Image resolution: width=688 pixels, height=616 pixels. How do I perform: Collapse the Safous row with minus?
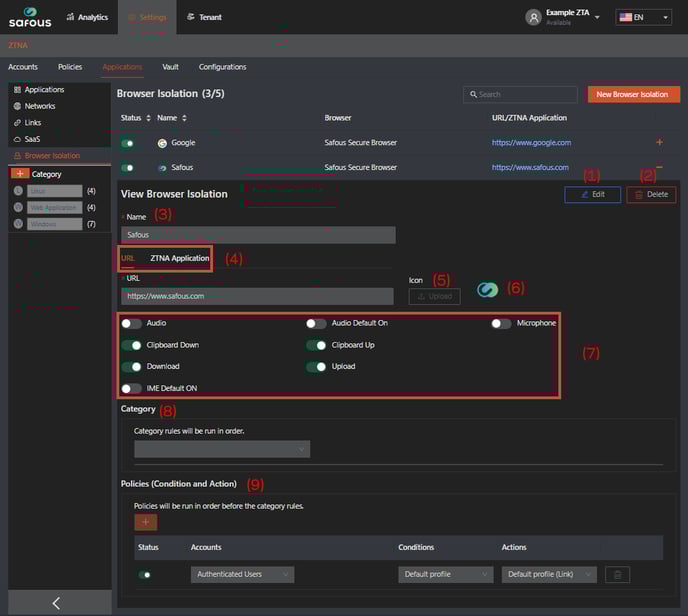coord(659,167)
